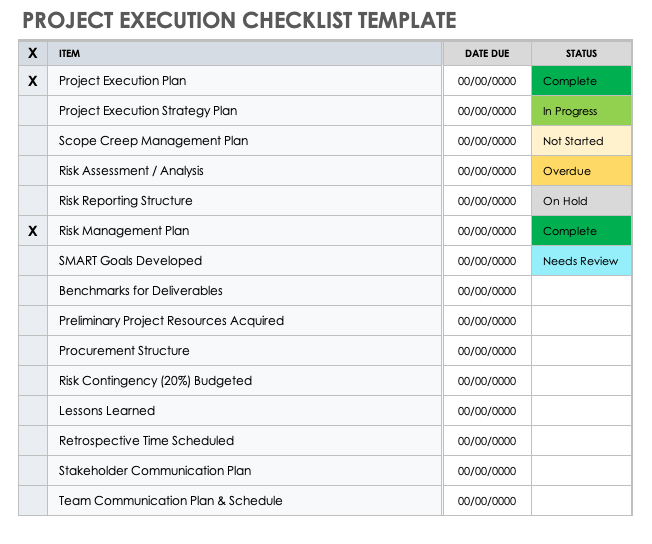Screen dimensions: 652x544
Task: Click the orange Overdue status cell
Action: click(x=581, y=171)
